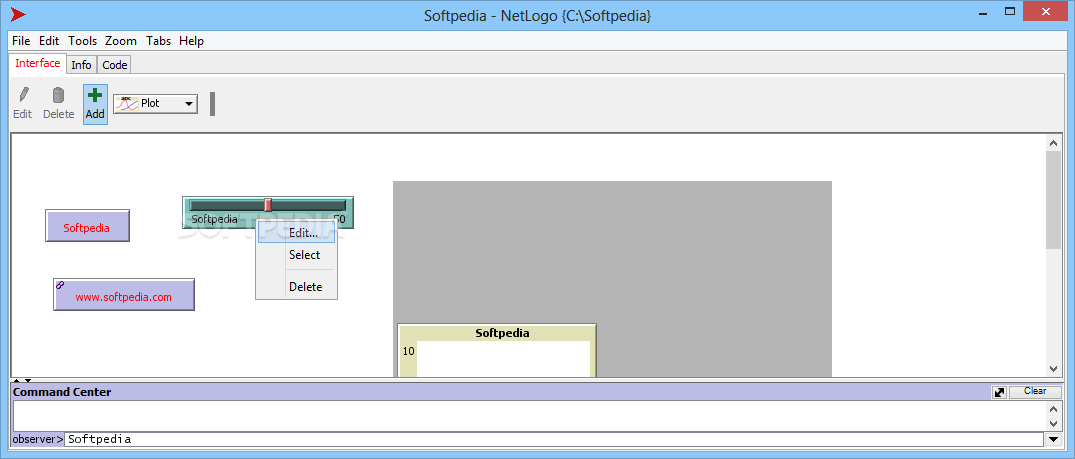
Task: Choose Select in the context menu
Action: pyautogui.click(x=296, y=255)
